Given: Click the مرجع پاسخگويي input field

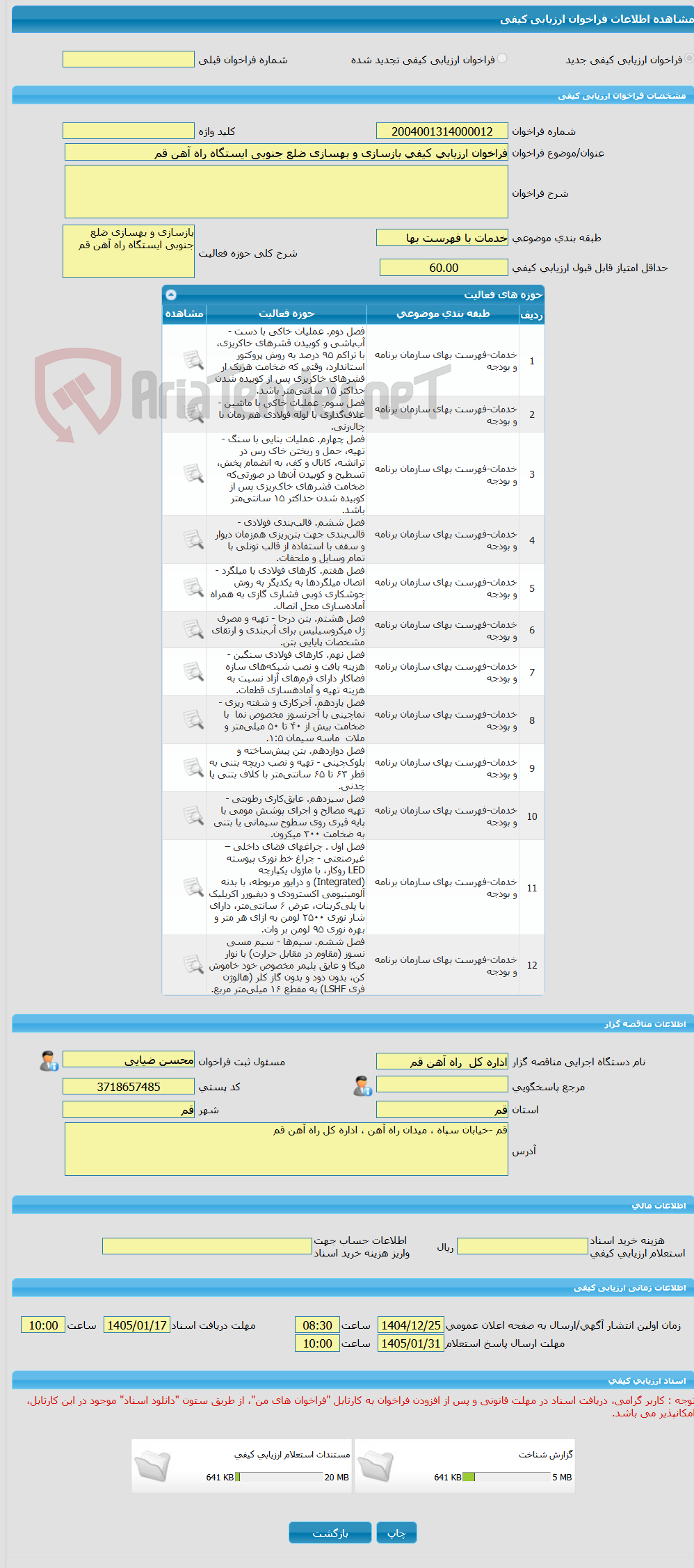Looking at the screenshot, I should point(442,1084).
